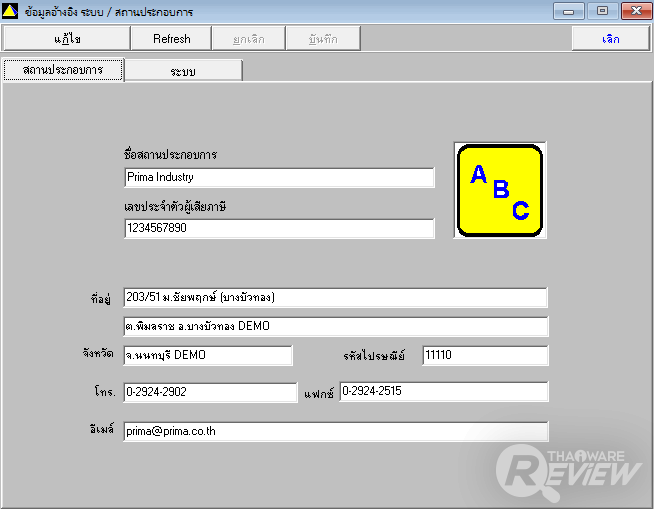Click the ชื่อสถานประกอบการ label
Screen dimensions: 654x509
click(170, 154)
